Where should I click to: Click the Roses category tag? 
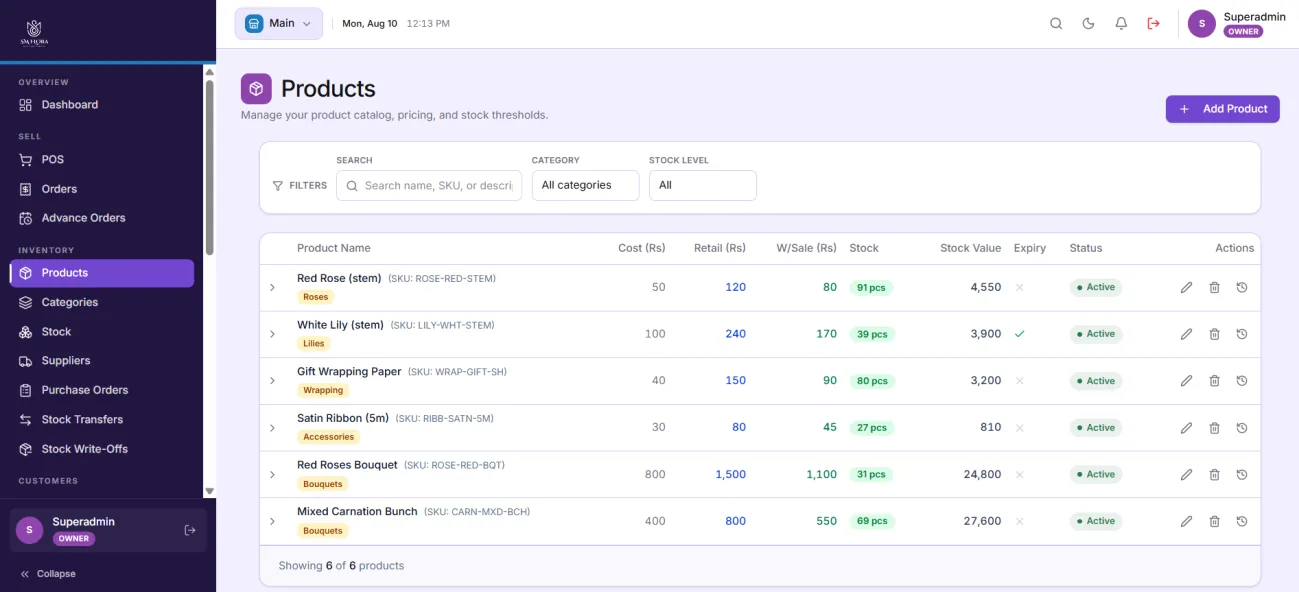tap(315, 297)
